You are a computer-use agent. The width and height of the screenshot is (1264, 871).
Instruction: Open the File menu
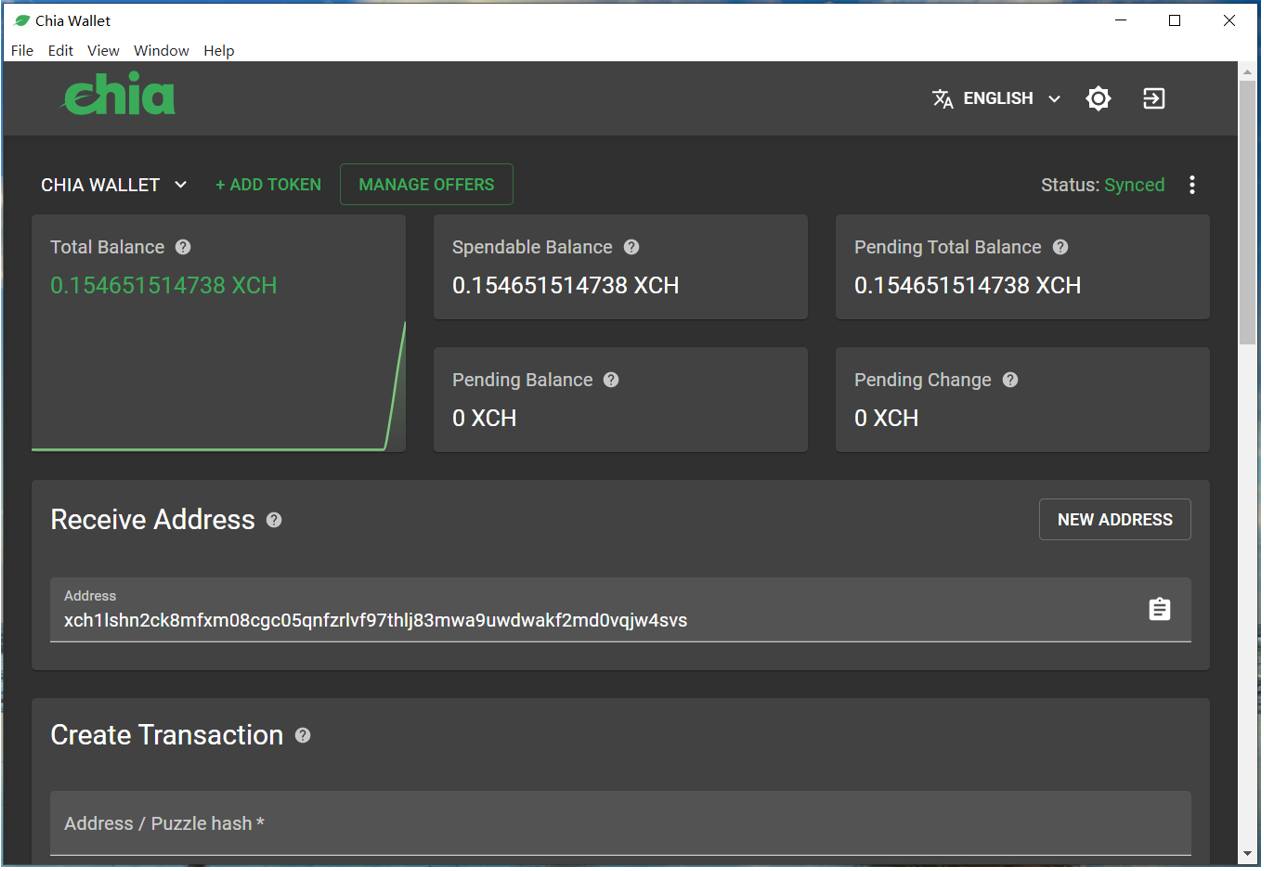(x=22, y=50)
